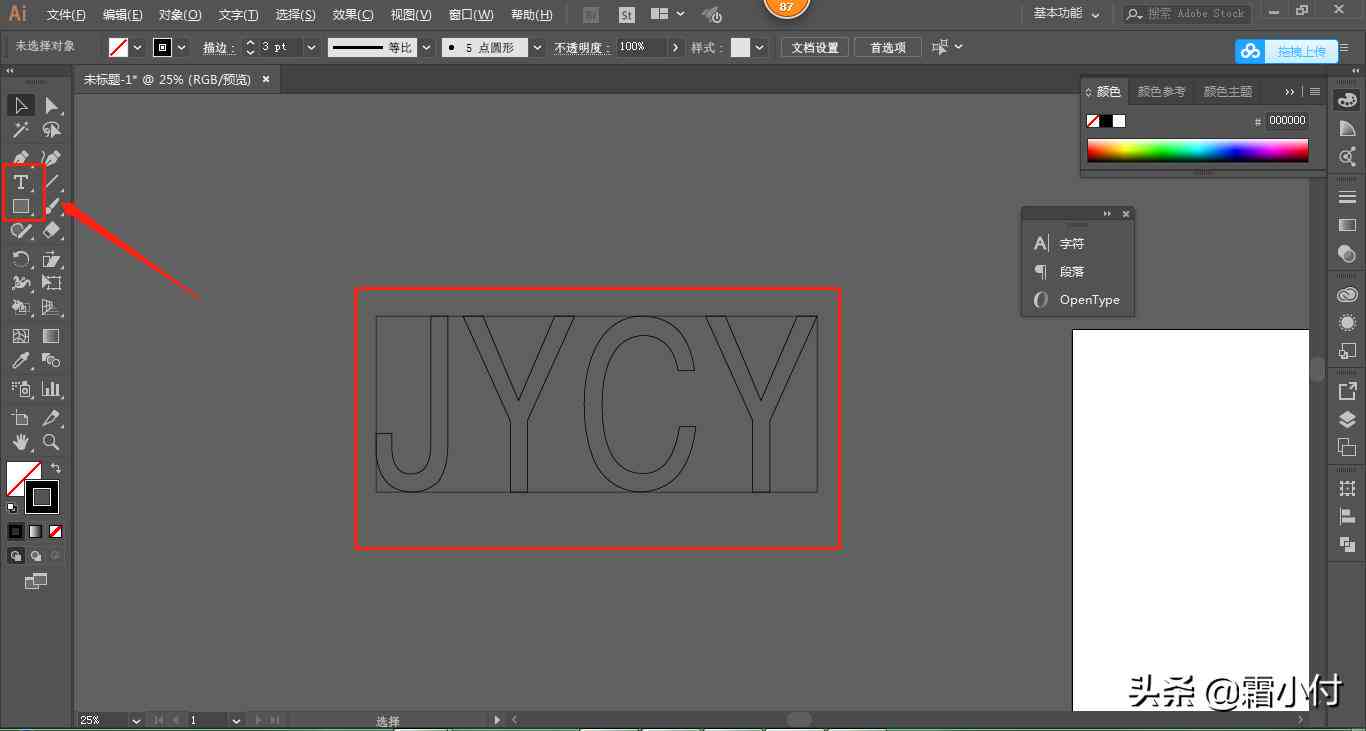Select the Pen tool
Screen dimensions: 1366x731
[20, 158]
